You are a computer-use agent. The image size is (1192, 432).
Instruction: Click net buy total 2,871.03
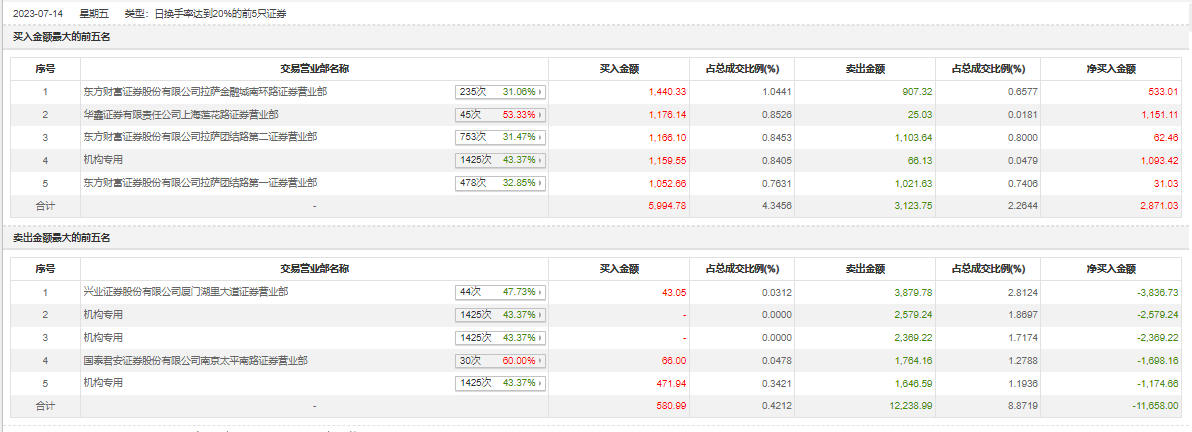1158,205
